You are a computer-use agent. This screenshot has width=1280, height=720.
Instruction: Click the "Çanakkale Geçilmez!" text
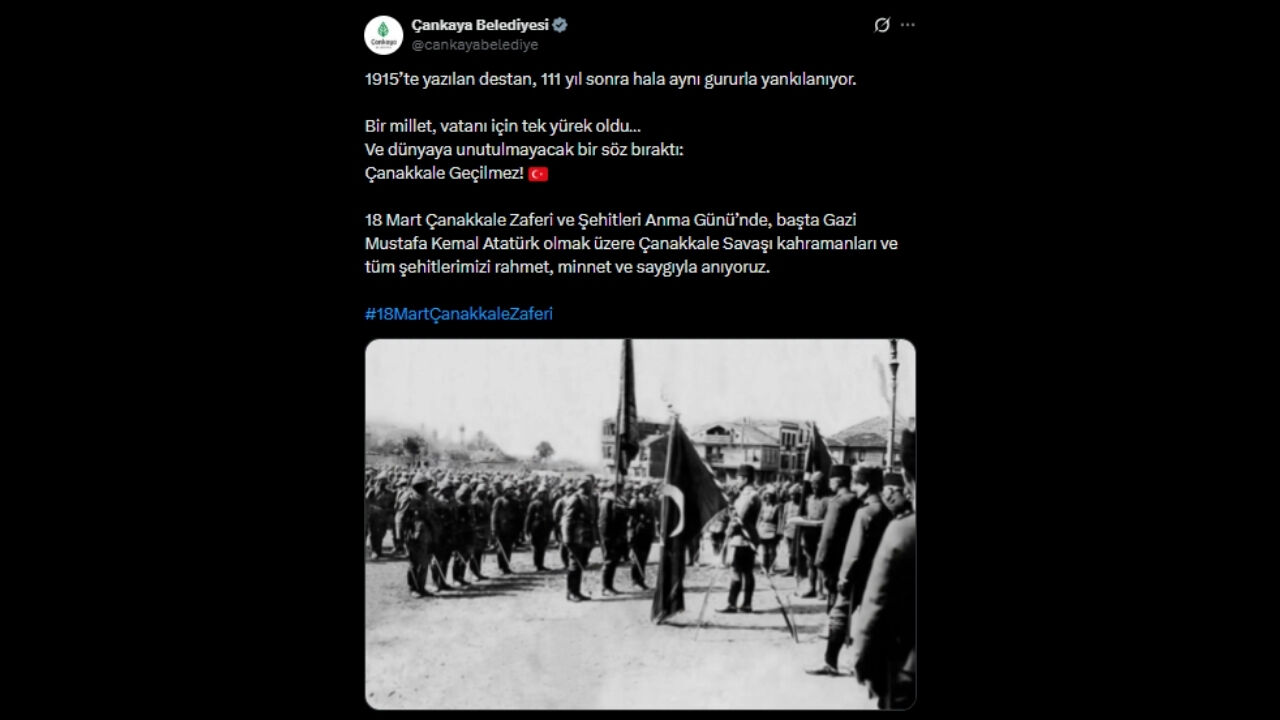444,174
